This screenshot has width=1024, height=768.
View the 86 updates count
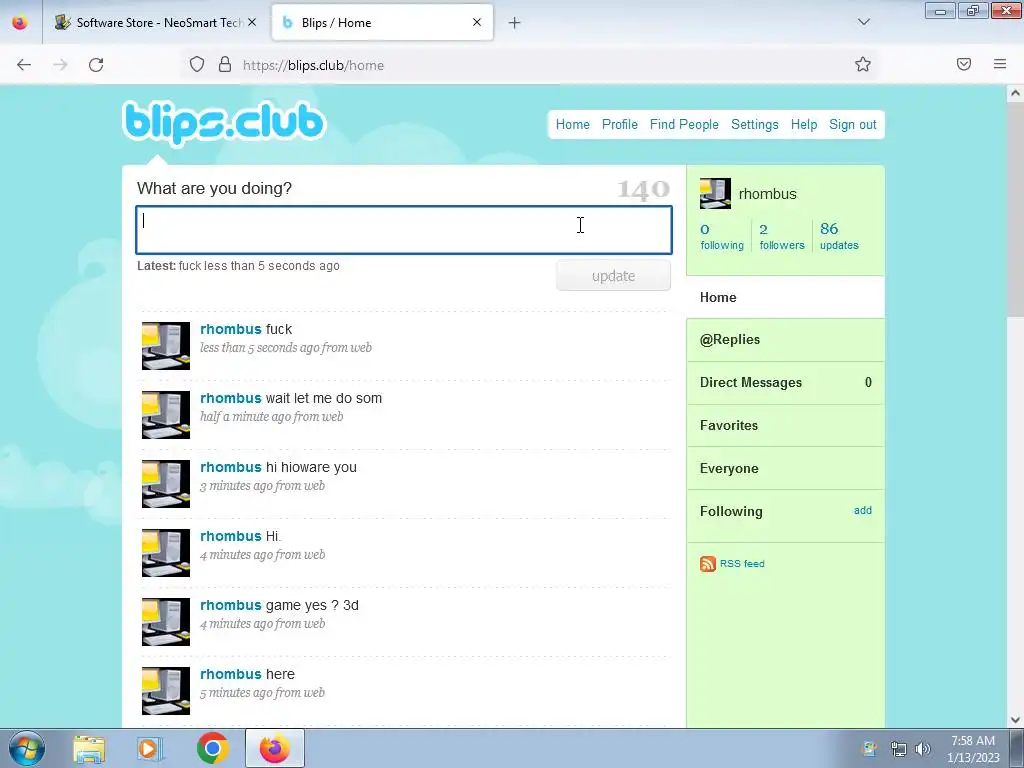pyautogui.click(x=839, y=236)
